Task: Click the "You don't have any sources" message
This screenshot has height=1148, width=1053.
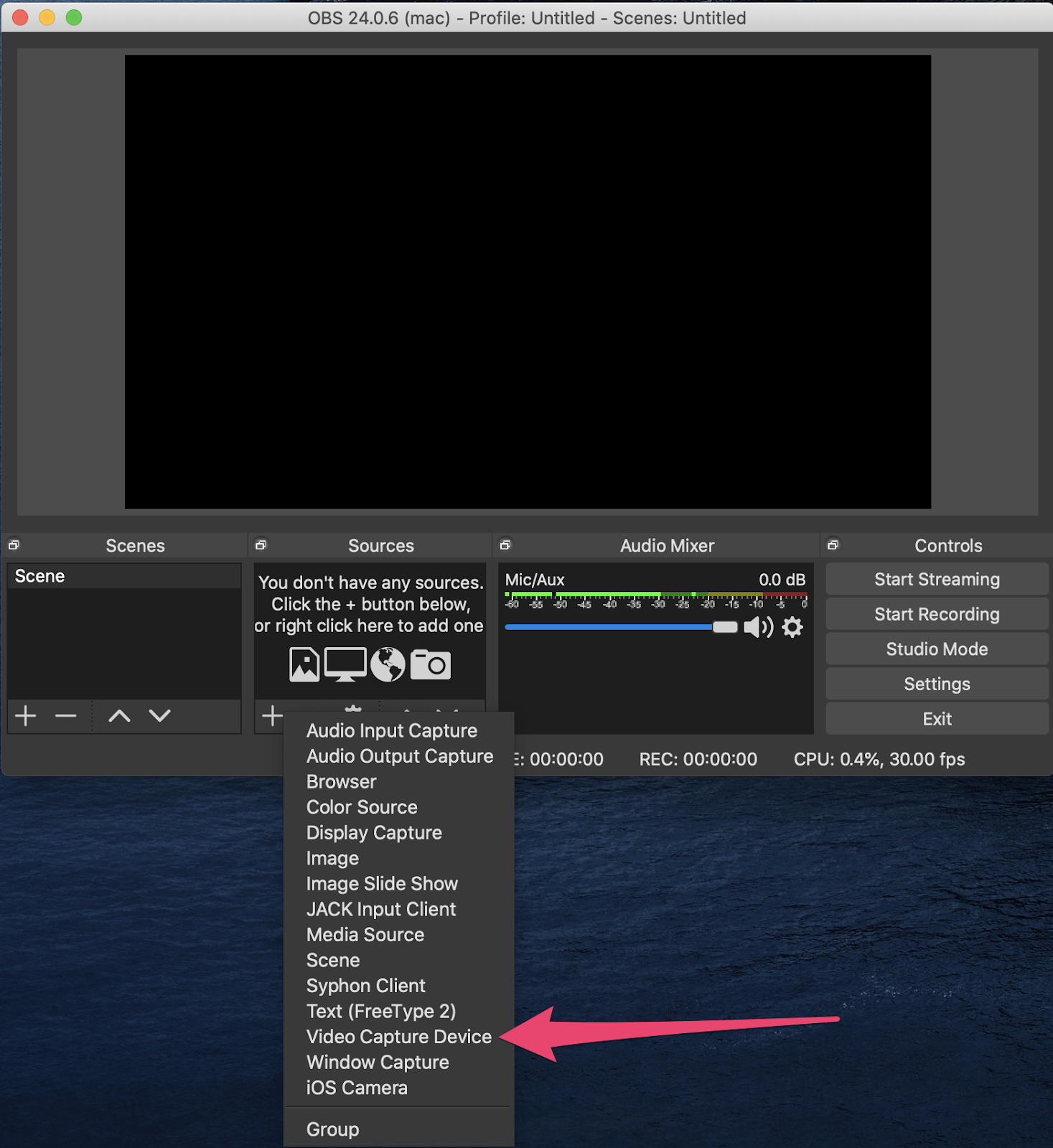Action: tap(370, 604)
